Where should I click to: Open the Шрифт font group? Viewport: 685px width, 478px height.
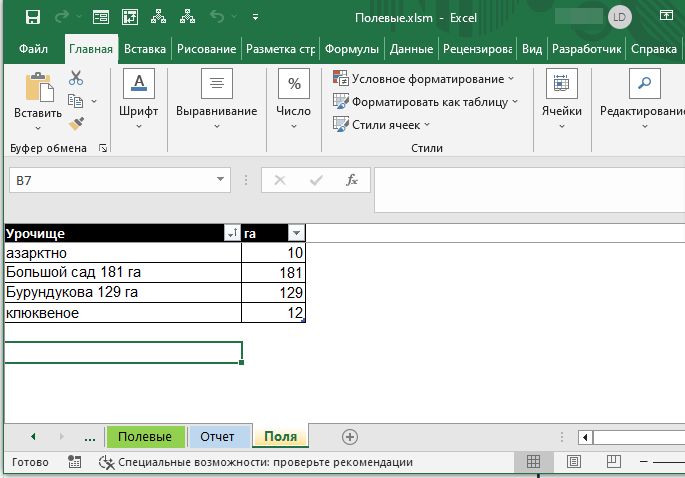[x=138, y=99]
